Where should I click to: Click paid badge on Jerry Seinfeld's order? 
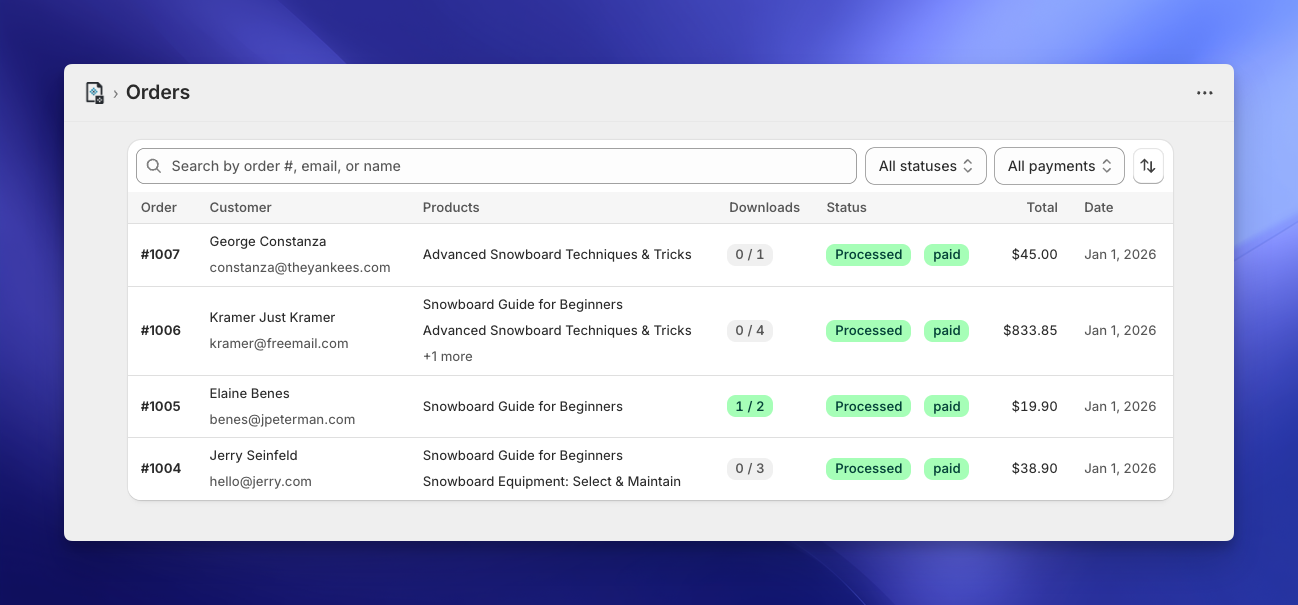[946, 469]
